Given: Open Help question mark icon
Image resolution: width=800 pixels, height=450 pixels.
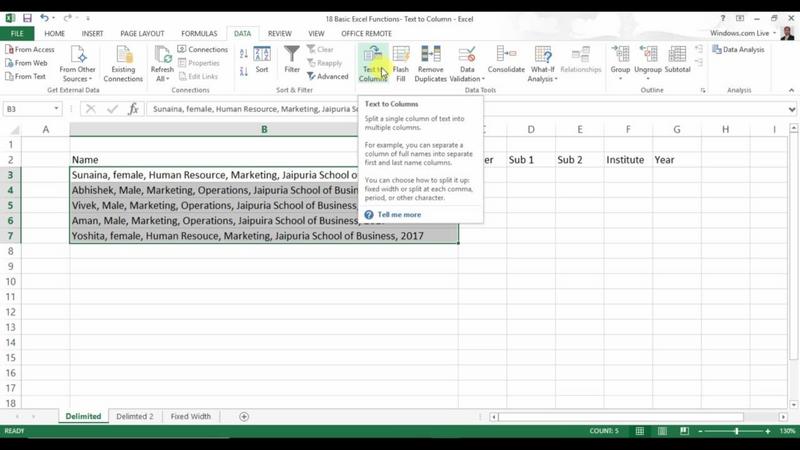Looking at the screenshot, I should (722, 18).
